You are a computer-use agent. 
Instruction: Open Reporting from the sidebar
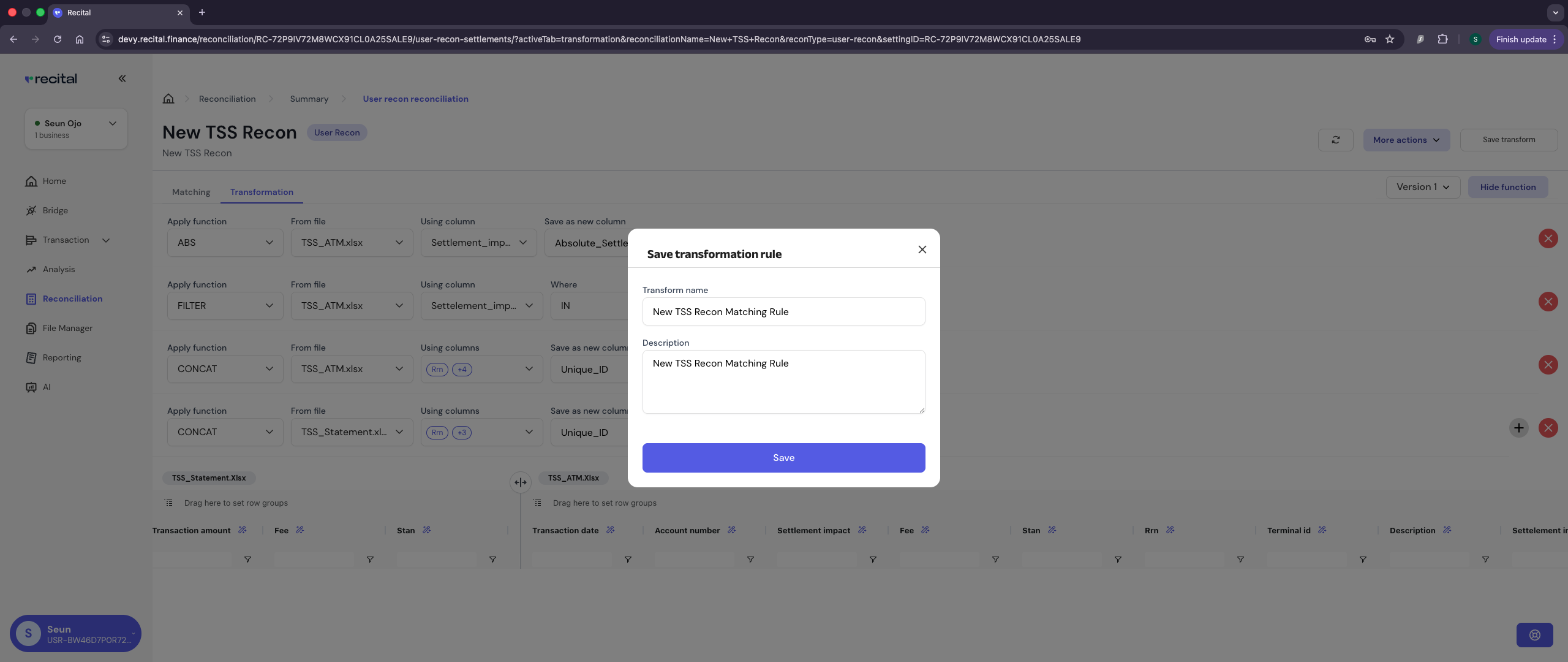61,357
